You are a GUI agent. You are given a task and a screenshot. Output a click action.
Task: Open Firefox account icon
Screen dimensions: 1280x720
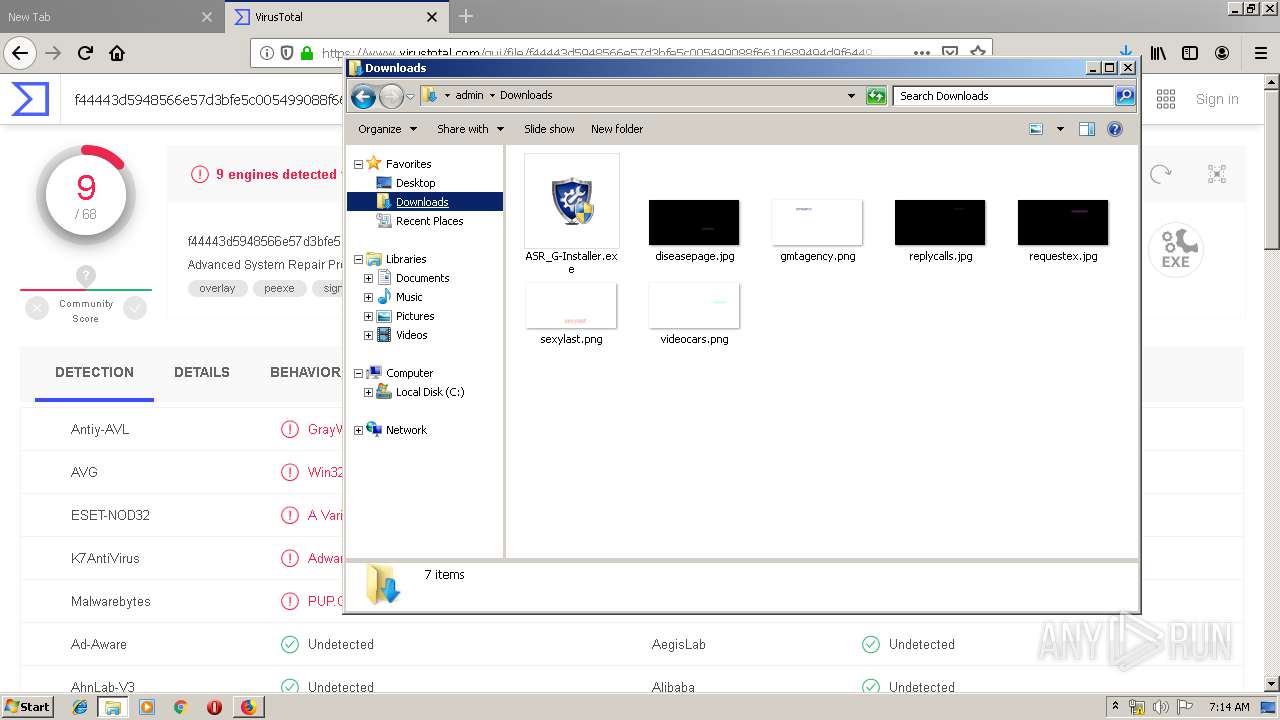tap(1222, 53)
